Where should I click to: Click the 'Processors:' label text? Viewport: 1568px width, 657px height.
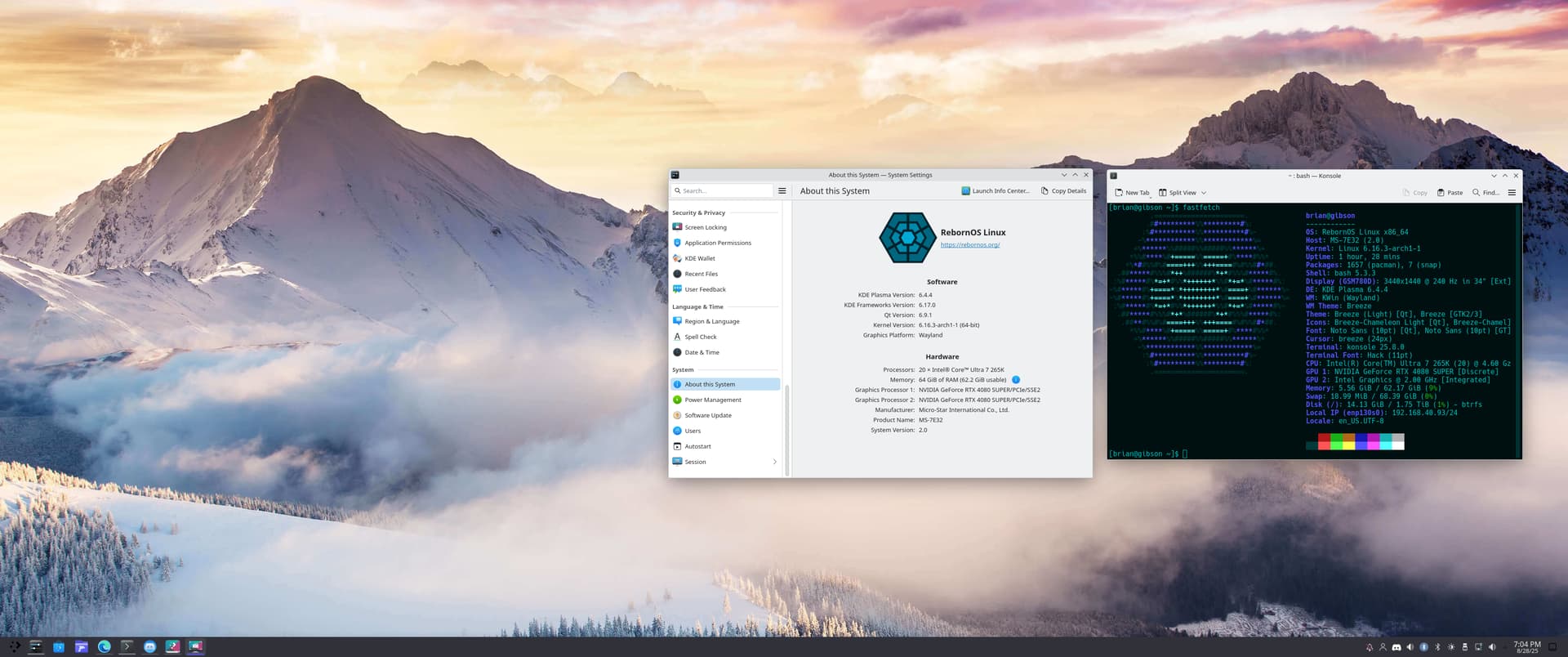point(899,370)
